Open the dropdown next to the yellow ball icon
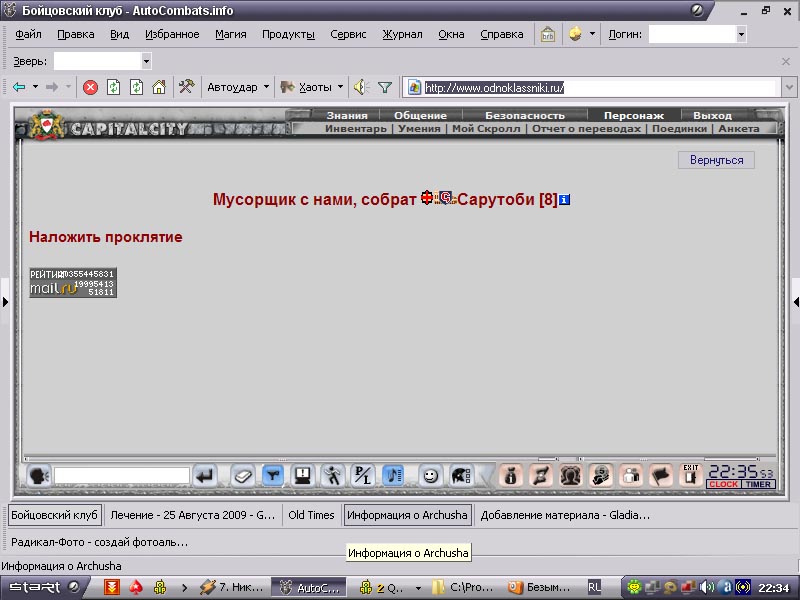The image size is (800, 600). coord(592,34)
